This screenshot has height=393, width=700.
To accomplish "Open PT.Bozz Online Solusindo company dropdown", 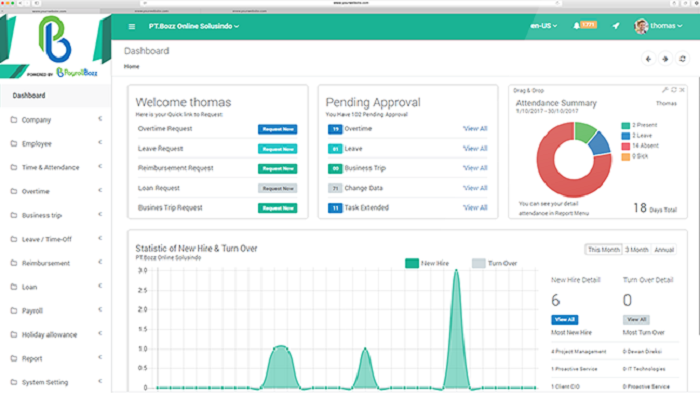I will tap(194, 26).
